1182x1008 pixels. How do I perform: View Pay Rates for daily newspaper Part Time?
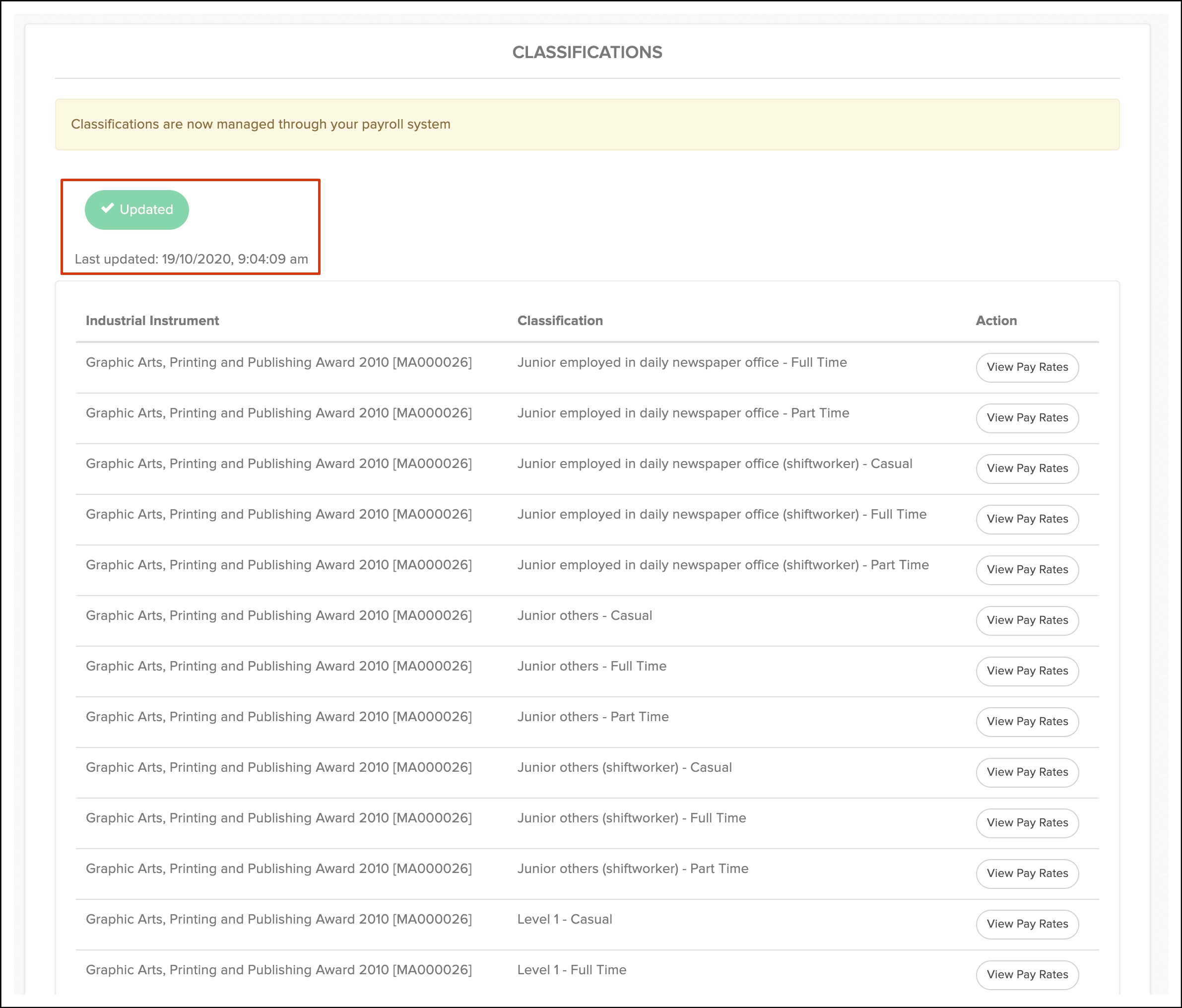pyautogui.click(x=1027, y=418)
